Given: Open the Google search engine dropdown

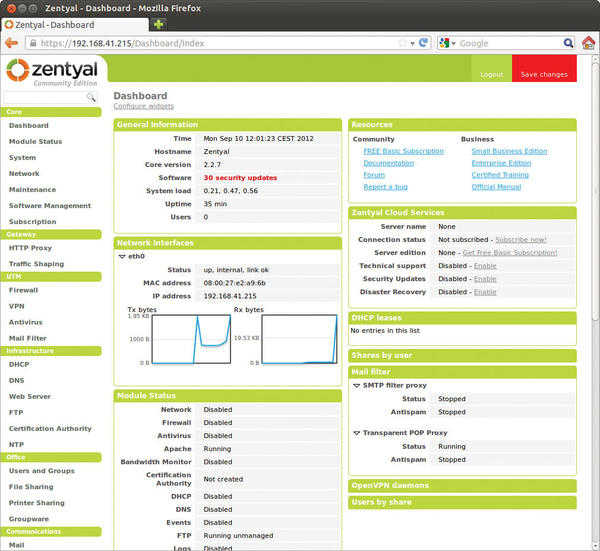Looking at the screenshot, I should point(453,43).
